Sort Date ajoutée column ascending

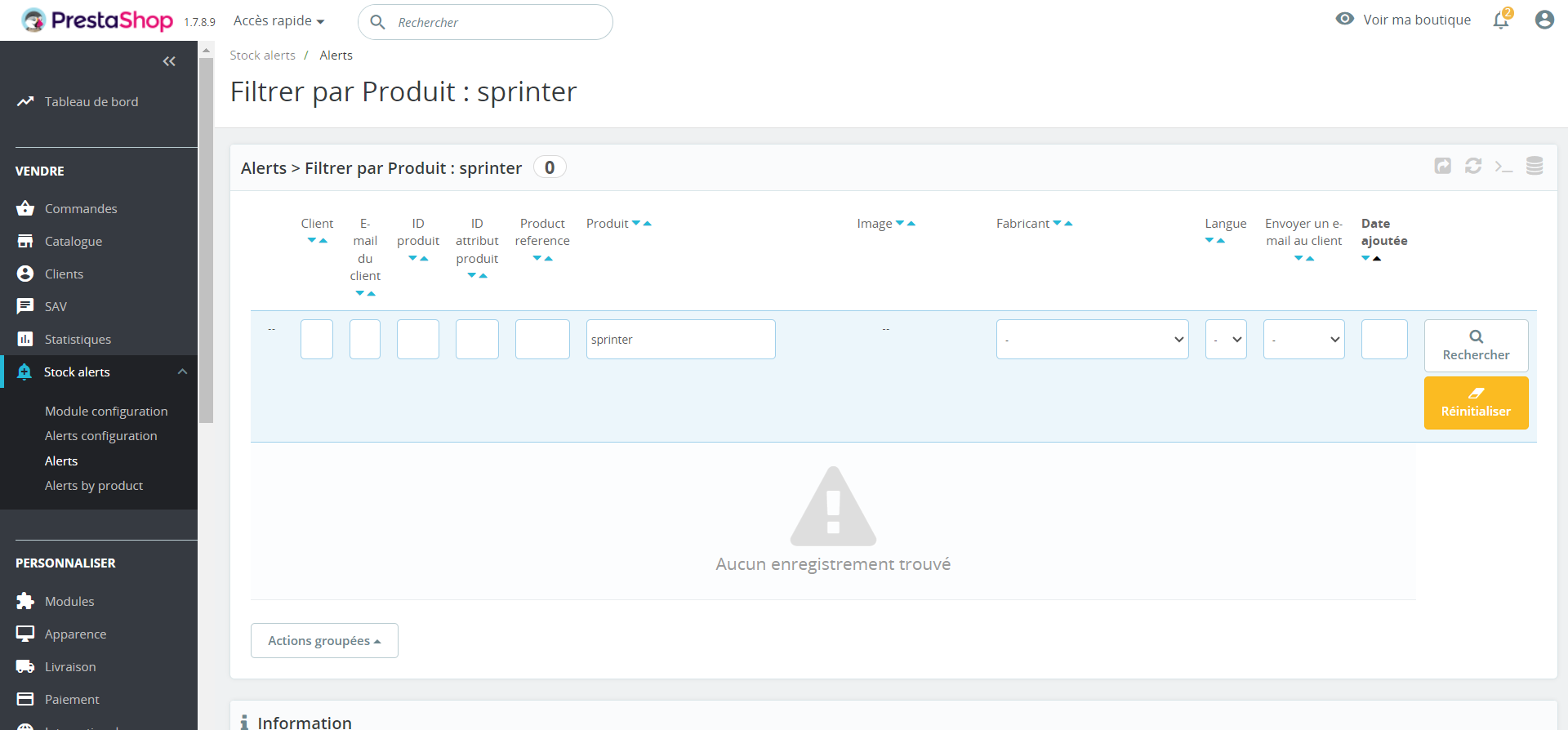point(1377,259)
